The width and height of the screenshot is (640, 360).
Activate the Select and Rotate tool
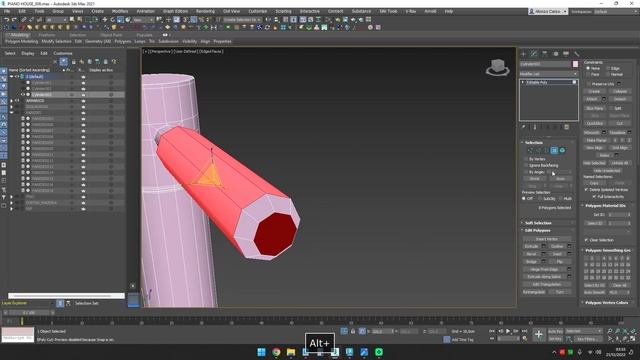[x=113, y=20]
